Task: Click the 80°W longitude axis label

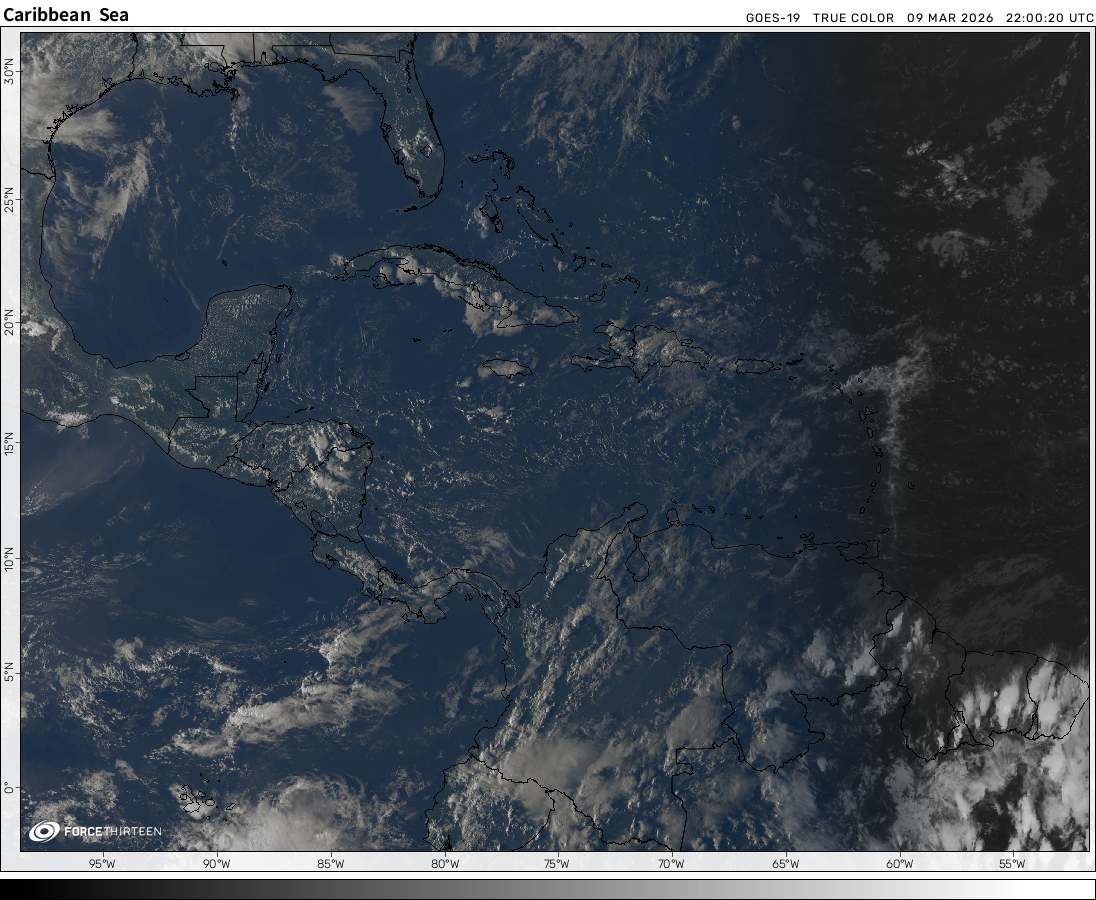Action: pyautogui.click(x=445, y=864)
